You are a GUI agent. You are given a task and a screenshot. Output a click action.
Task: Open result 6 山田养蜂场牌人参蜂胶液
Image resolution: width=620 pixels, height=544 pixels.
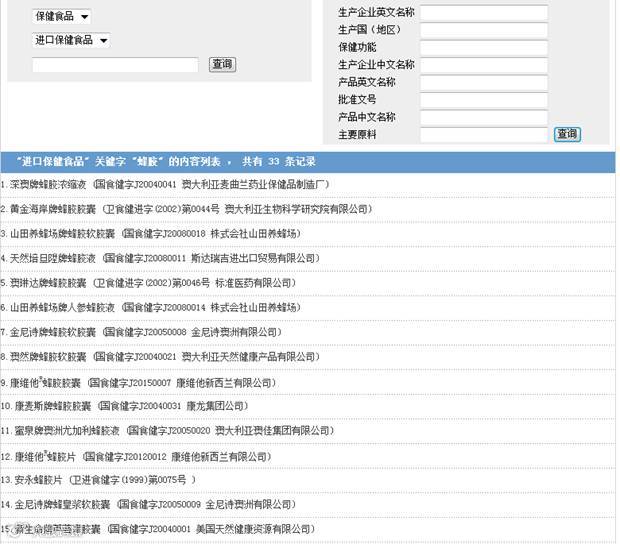pyautogui.click(x=151, y=307)
